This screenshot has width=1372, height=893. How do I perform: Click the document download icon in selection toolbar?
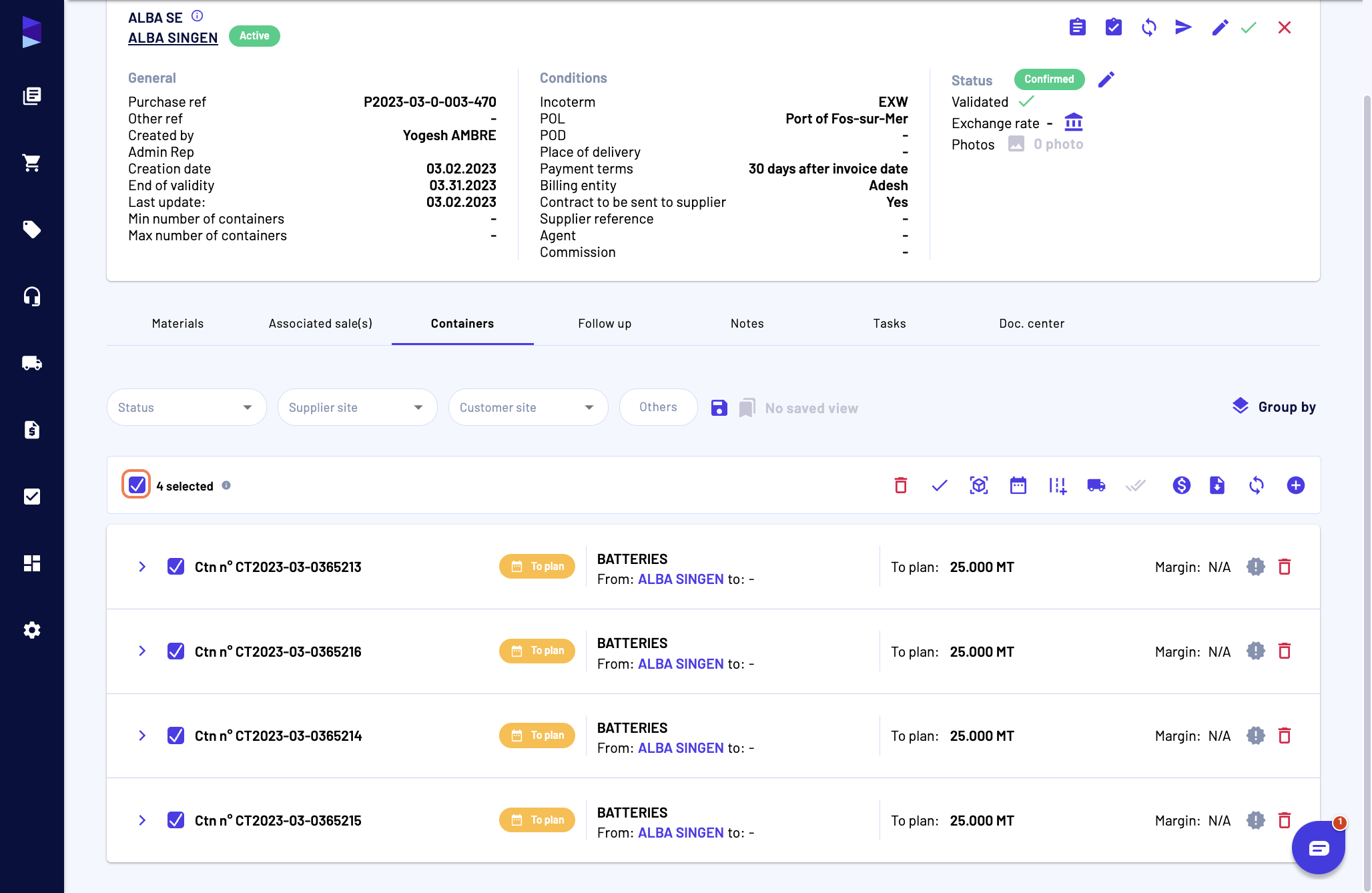[1217, 485]
